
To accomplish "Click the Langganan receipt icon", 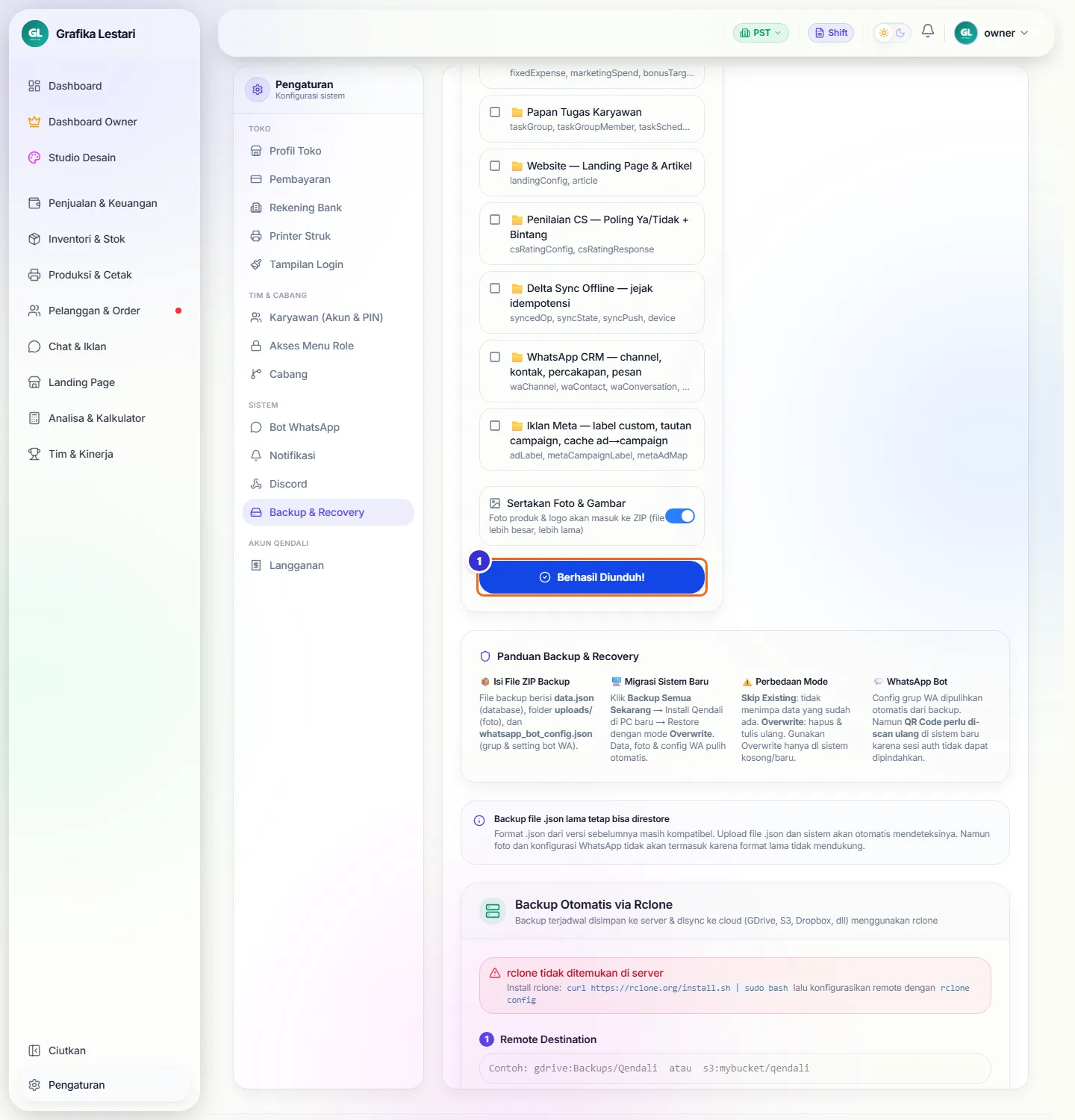I will [x=256, y=565].
